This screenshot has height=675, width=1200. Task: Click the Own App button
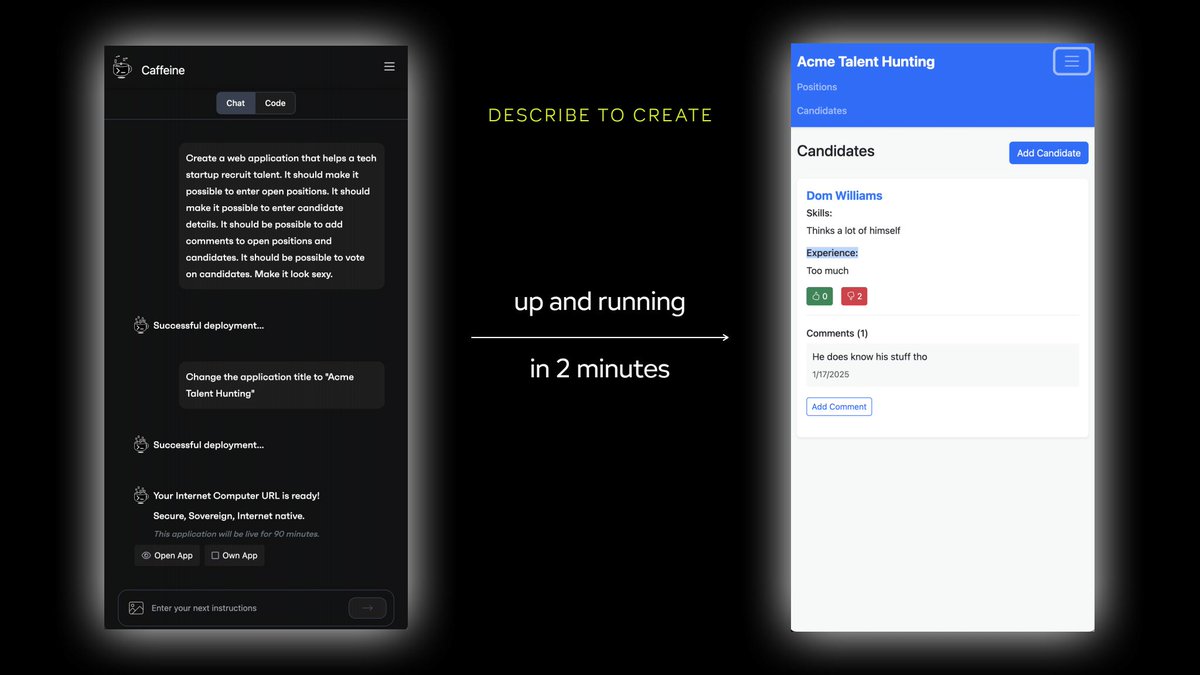(235, 555)
